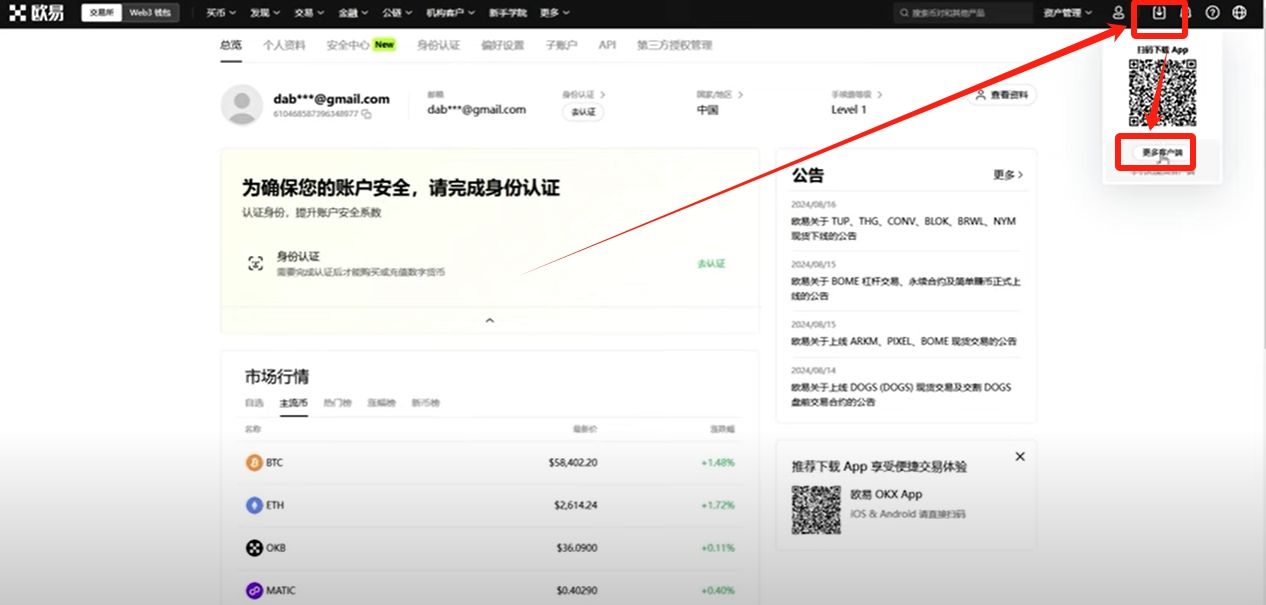1266x605 pixels.
Task: Switch to the 交易所 toggle
Action: pos(102,13)
